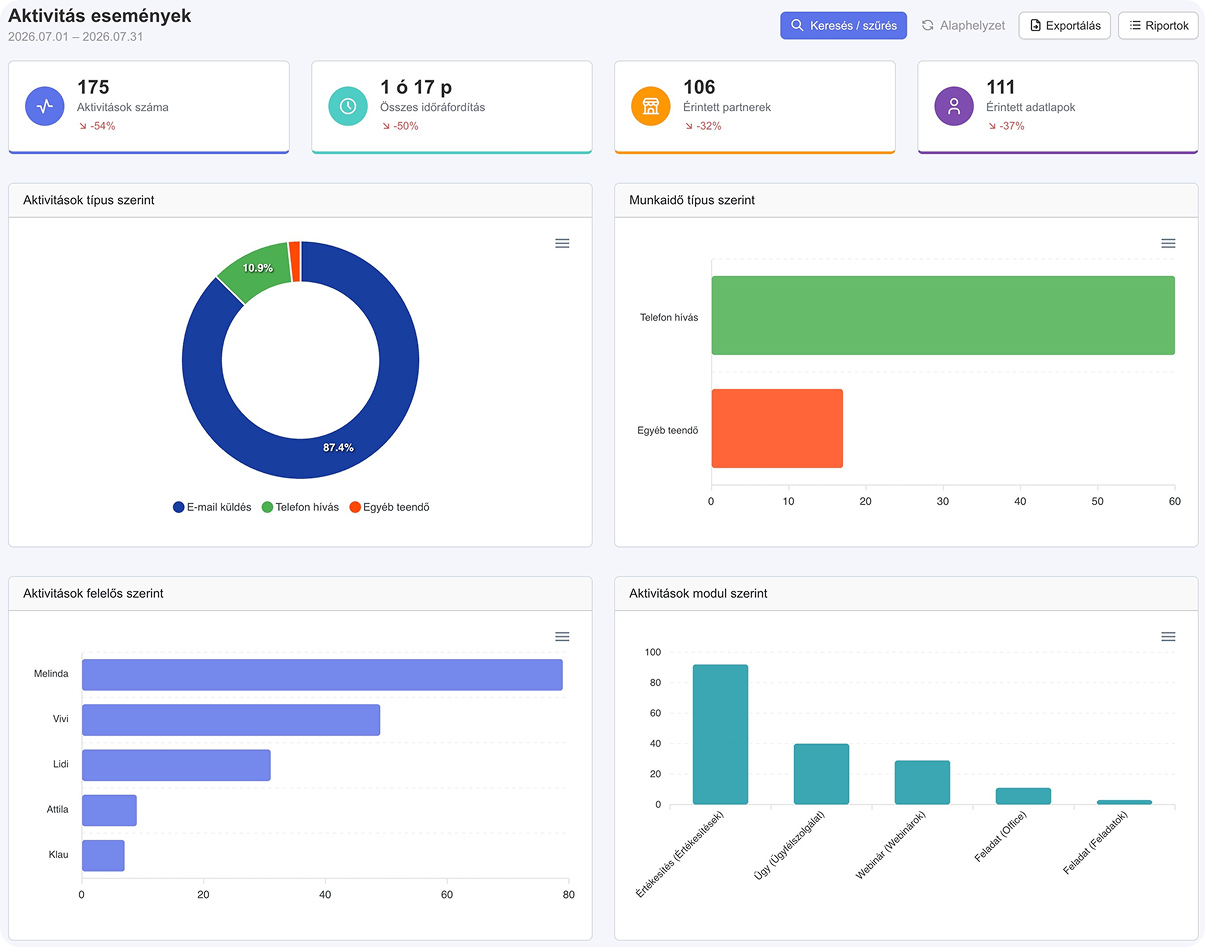Toggle the E-mail küldés legend item
The width and height of the screenshot is (1205, 947).
tap(212, 507)
